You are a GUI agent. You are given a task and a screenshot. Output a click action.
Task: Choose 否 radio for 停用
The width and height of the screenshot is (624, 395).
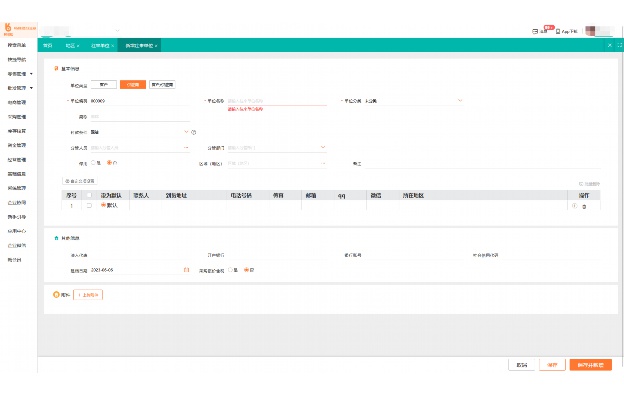pyautogui.click(x=109, y=163)
